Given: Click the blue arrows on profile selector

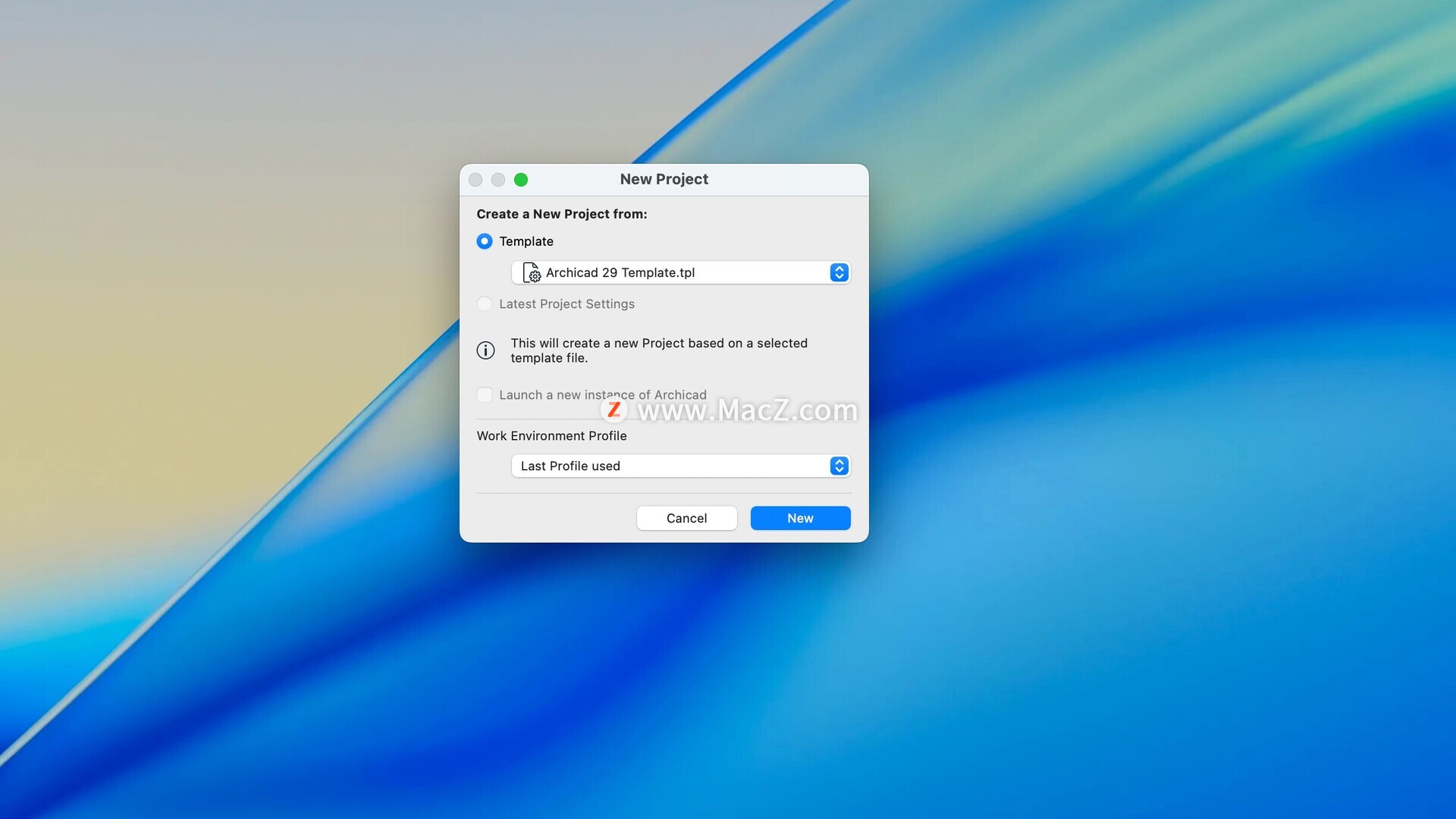Looking at the screenshot, I should [x=839, y=466].
